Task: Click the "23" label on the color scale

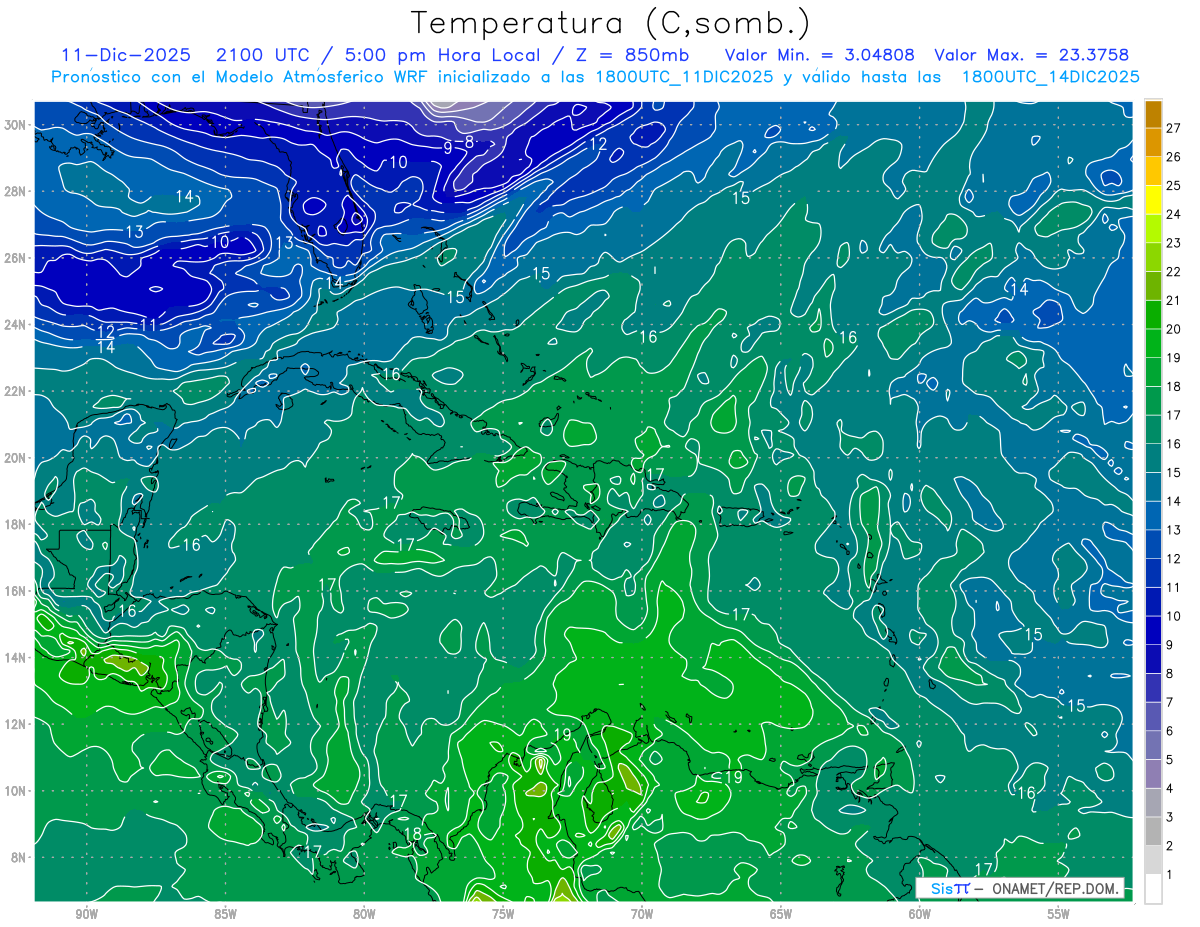Action: pyautogui.click(x=1174, y=243)
